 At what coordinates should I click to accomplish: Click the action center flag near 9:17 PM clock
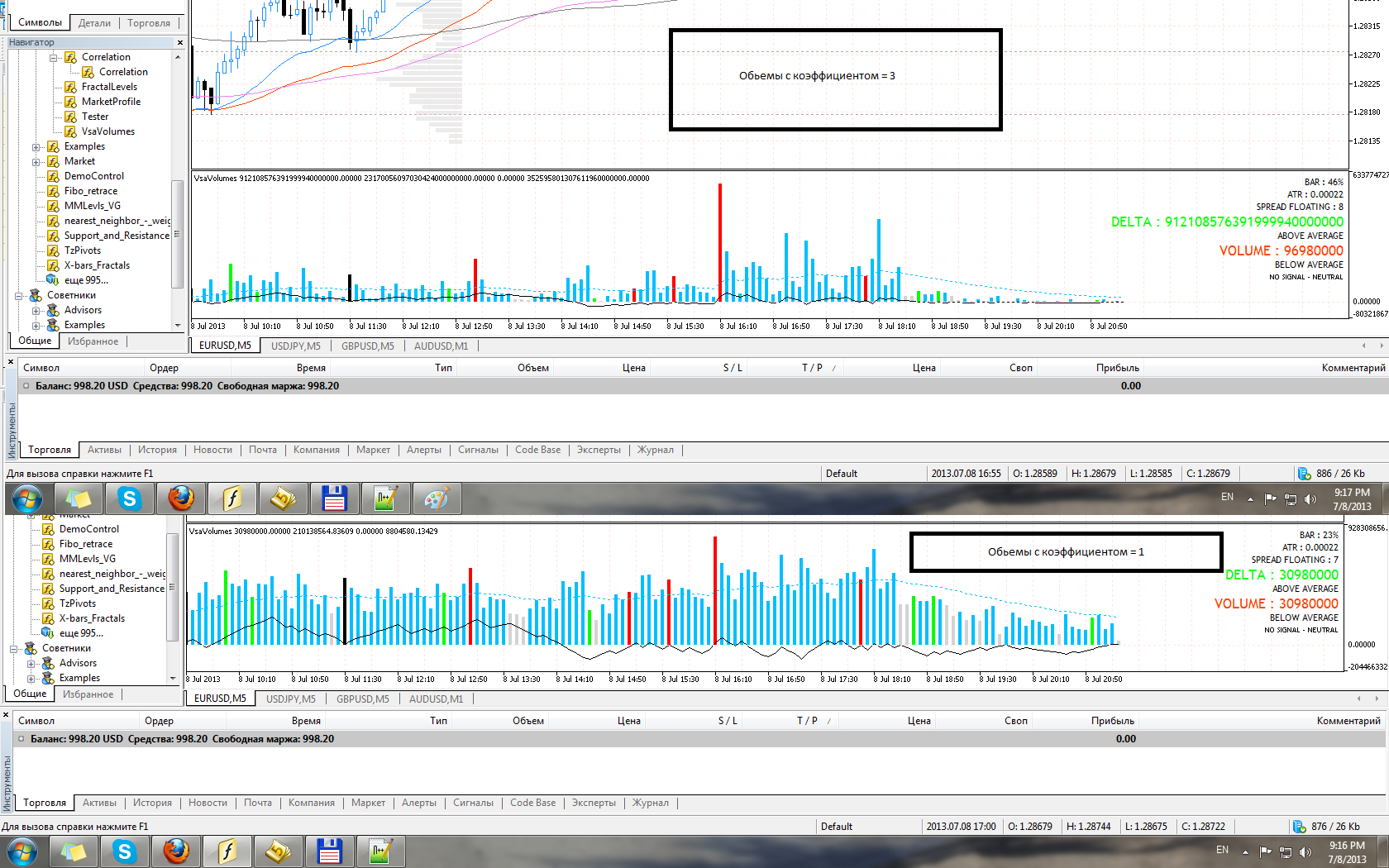click(1270, 498)
